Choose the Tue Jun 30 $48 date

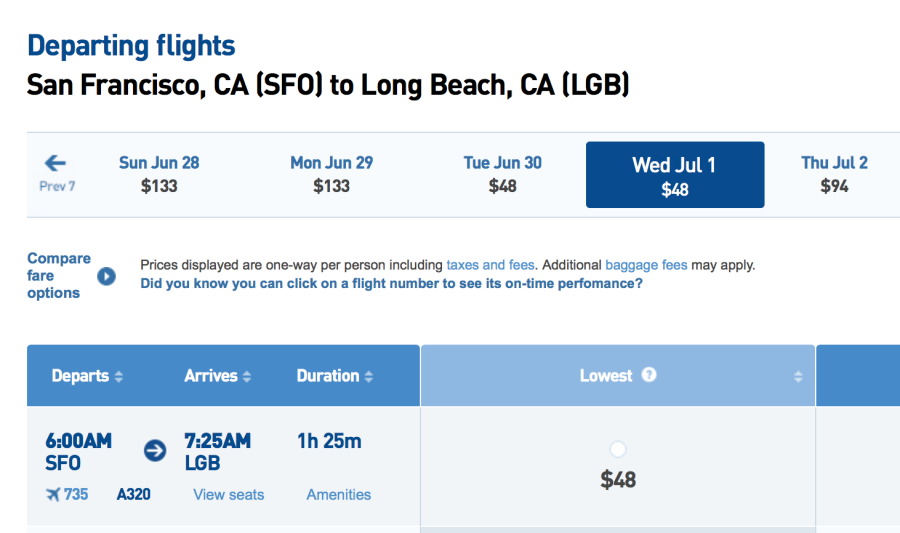coord(502,174)
